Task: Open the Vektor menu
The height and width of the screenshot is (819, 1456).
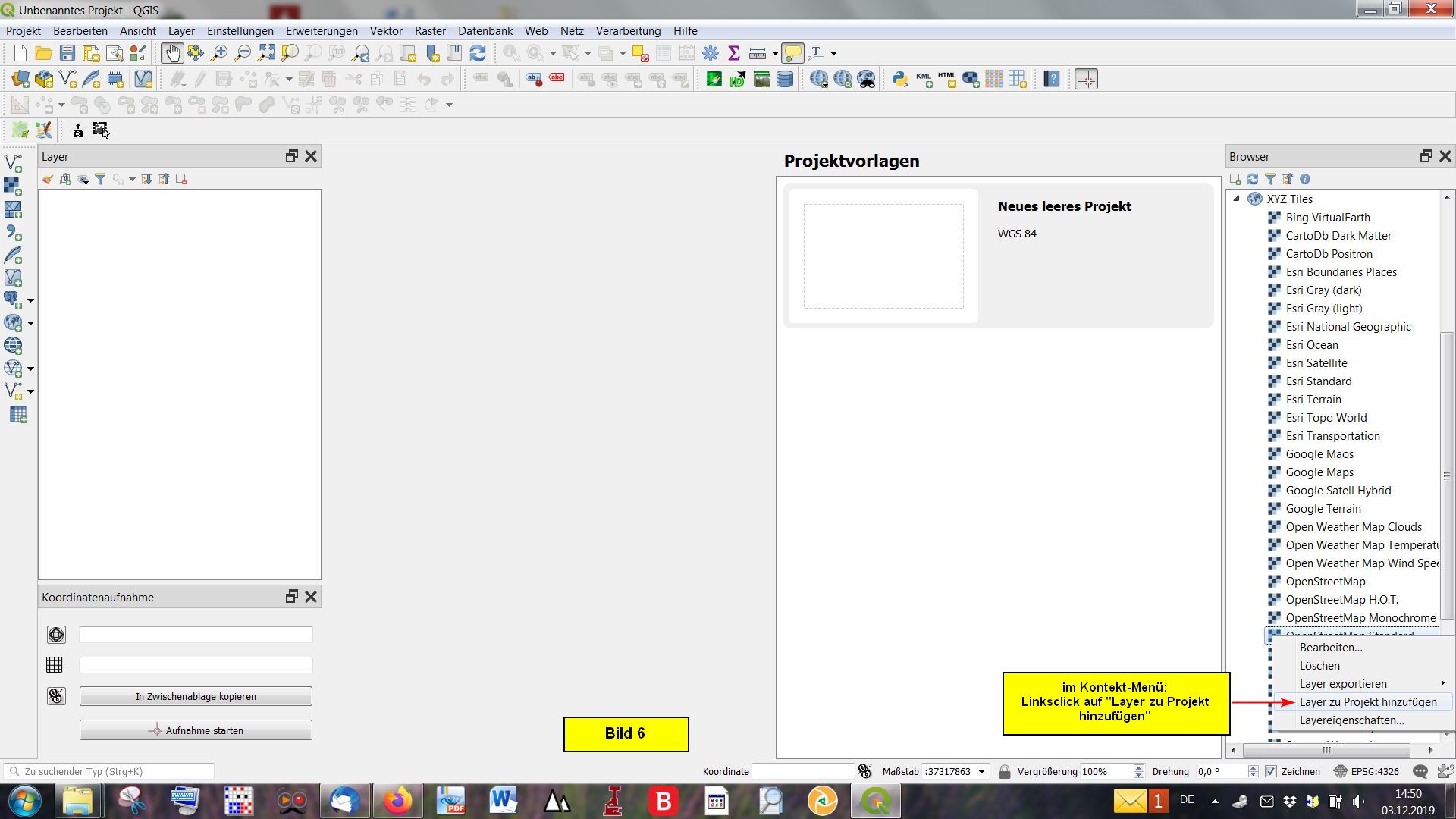Action: click(x=385, y=31)
